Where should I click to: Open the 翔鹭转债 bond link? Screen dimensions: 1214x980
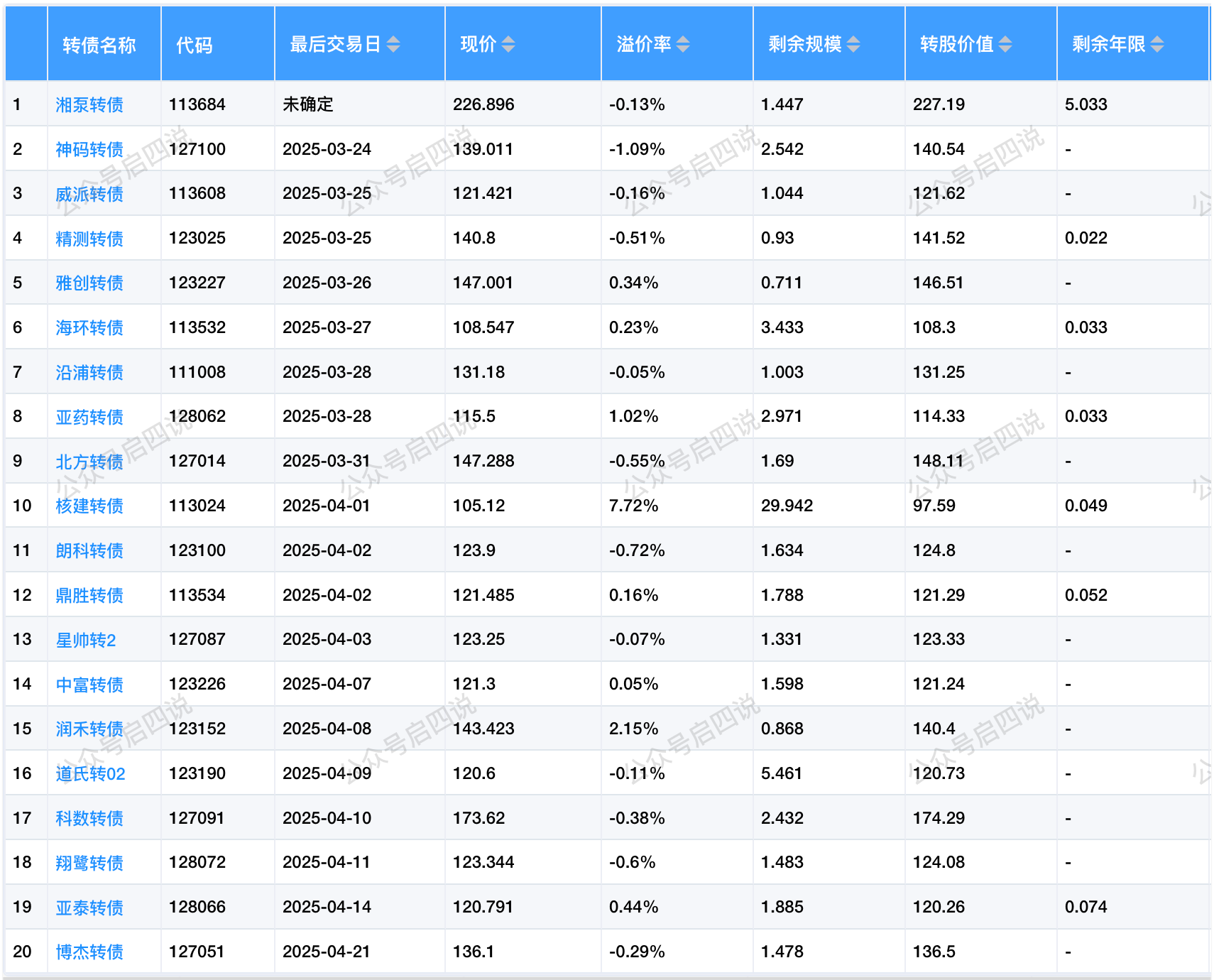(x=89, y=863)
